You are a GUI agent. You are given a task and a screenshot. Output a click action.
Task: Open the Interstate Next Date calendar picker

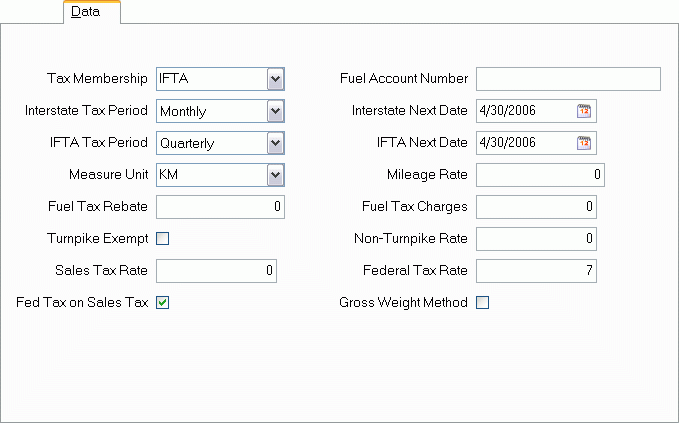point(584,111)
